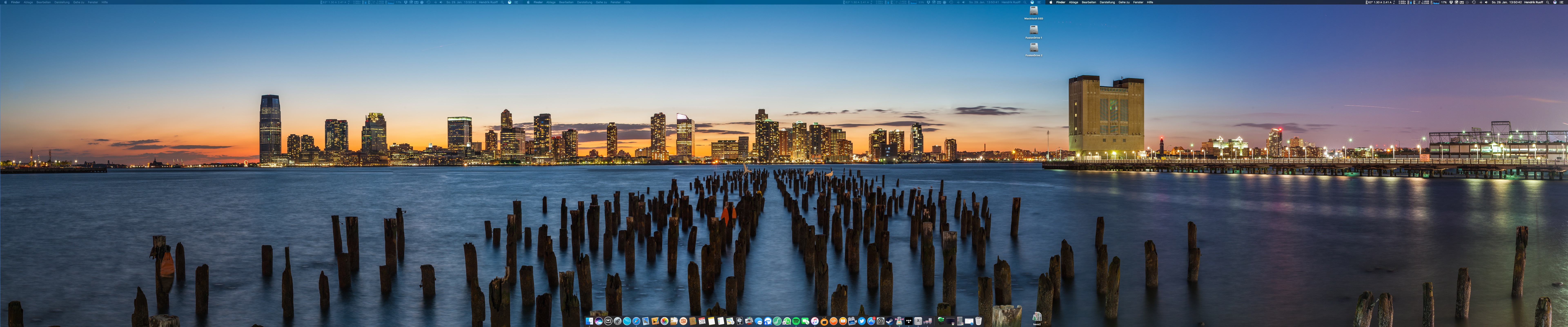Open WhatsApp in the Dock

coord(787,321)
